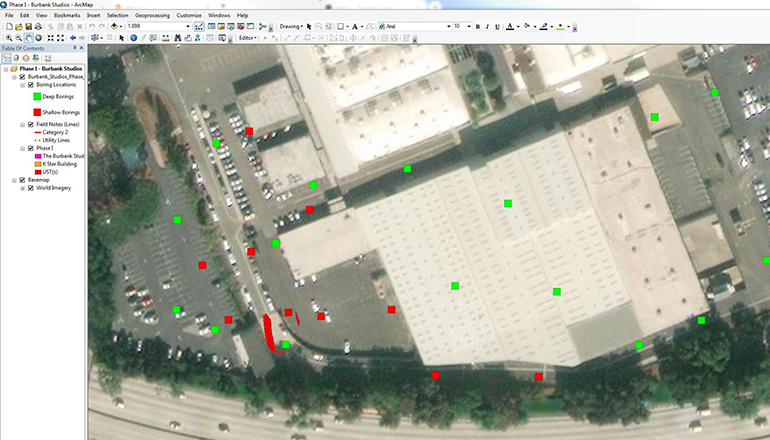Click the Fixed Zoom Out icon
The image size is (770, 440).
click(x=60, y=38)
